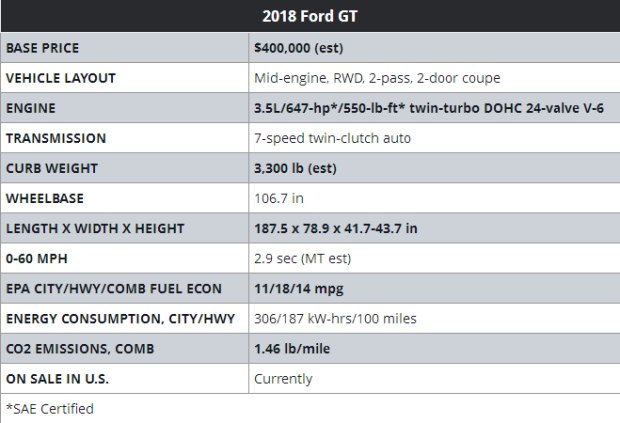Screen dimensions: 620x423
Task: Select the 7-speed twin-clutch auto value
Action: 332,138
